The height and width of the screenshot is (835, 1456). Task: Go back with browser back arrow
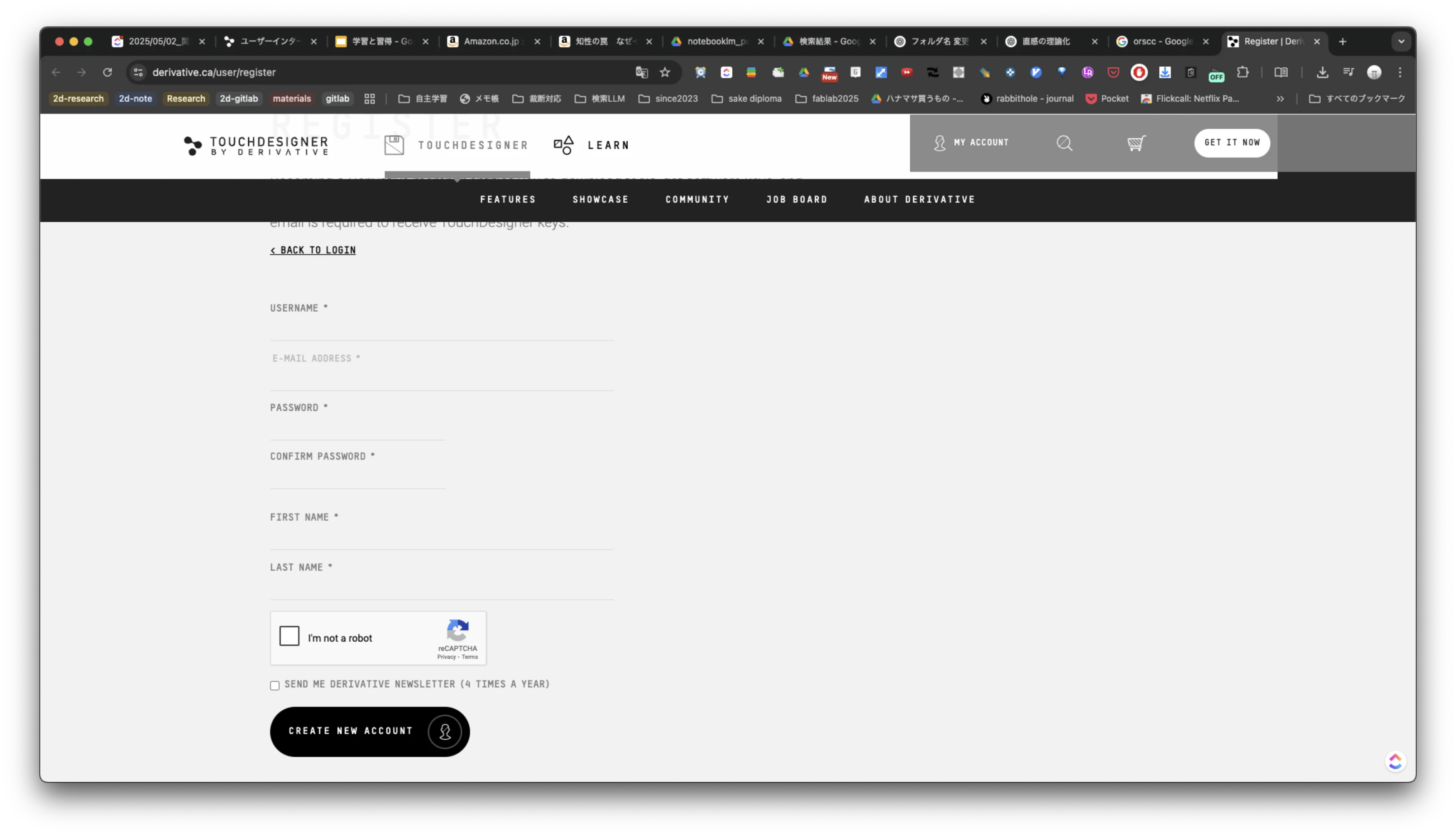pyautogui.click(x=56, y=72)
